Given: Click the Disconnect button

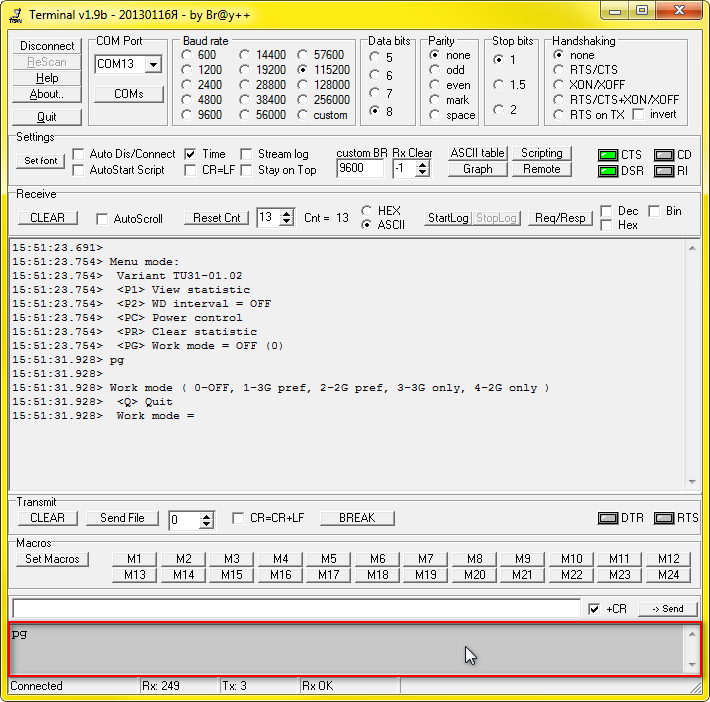Looking at the screenshot, I should tap(47, 46).
